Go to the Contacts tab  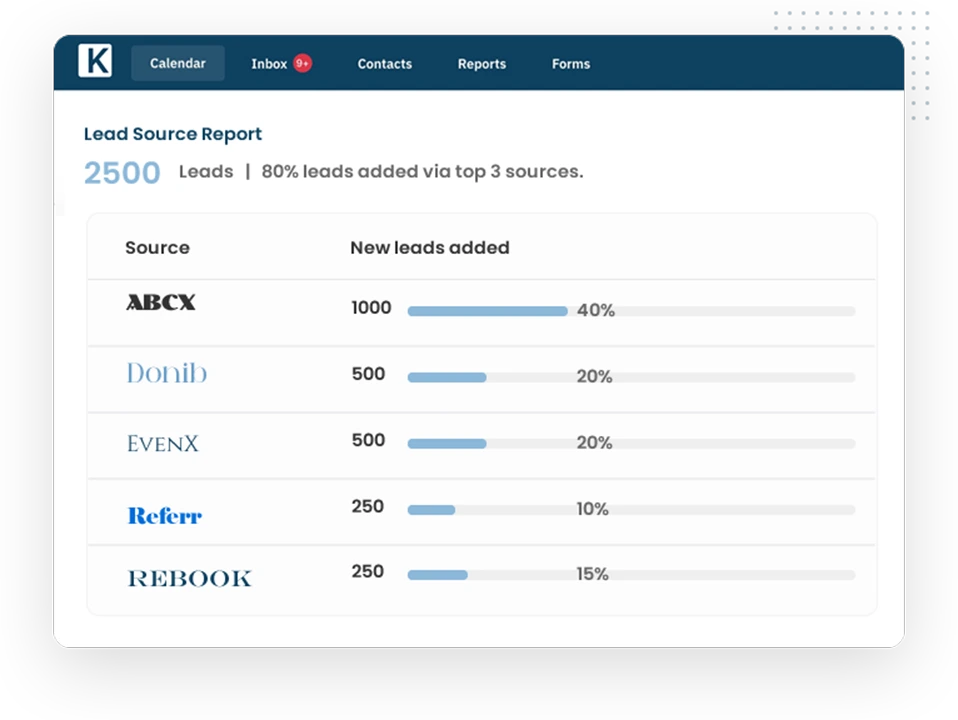(385, 64)
